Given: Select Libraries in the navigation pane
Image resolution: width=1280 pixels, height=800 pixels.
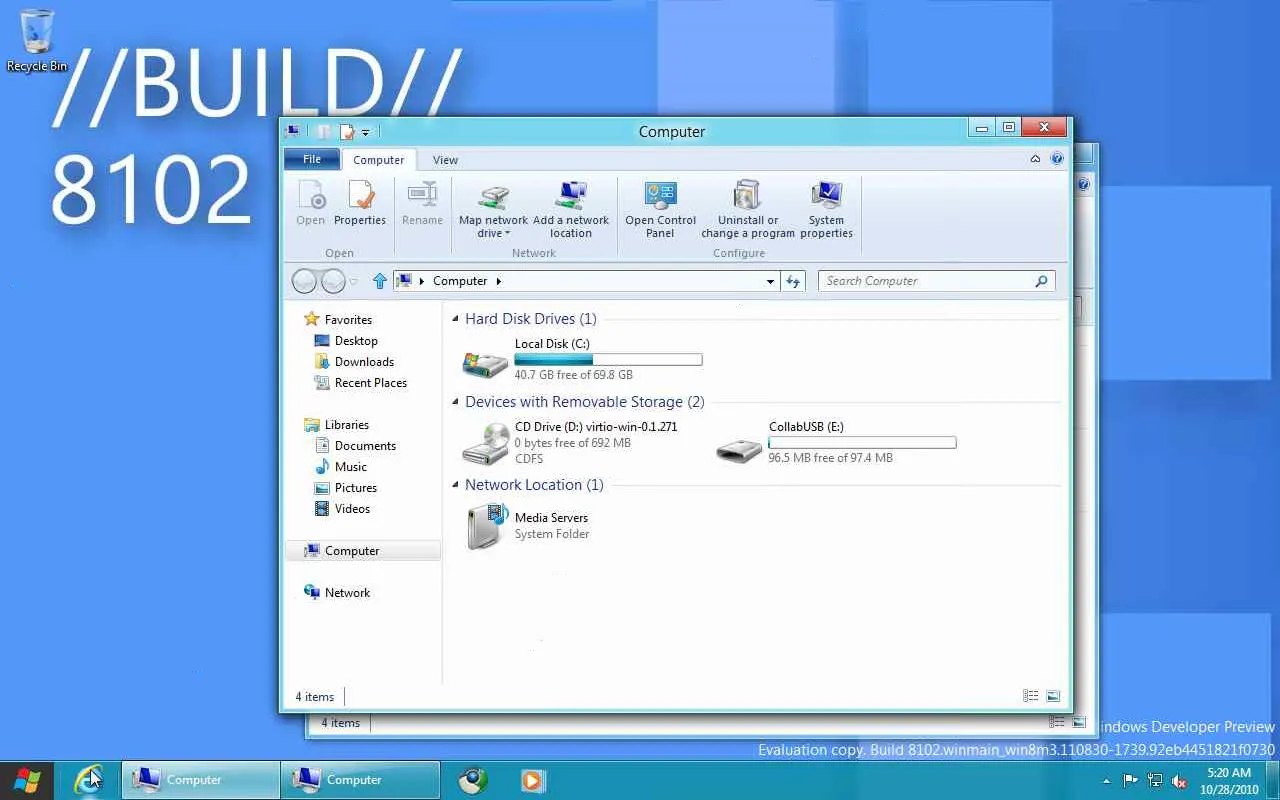Looking at the screenshot, I should (x=337, y=425).
